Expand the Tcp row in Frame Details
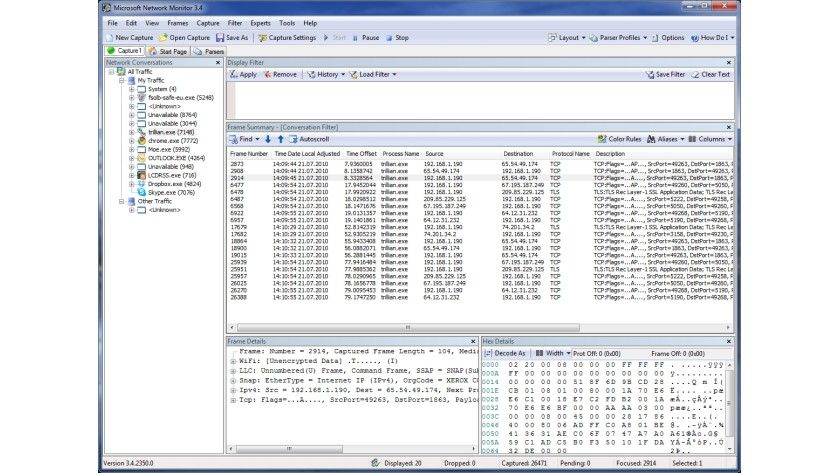The image size is (840, 473). [234, 400]
